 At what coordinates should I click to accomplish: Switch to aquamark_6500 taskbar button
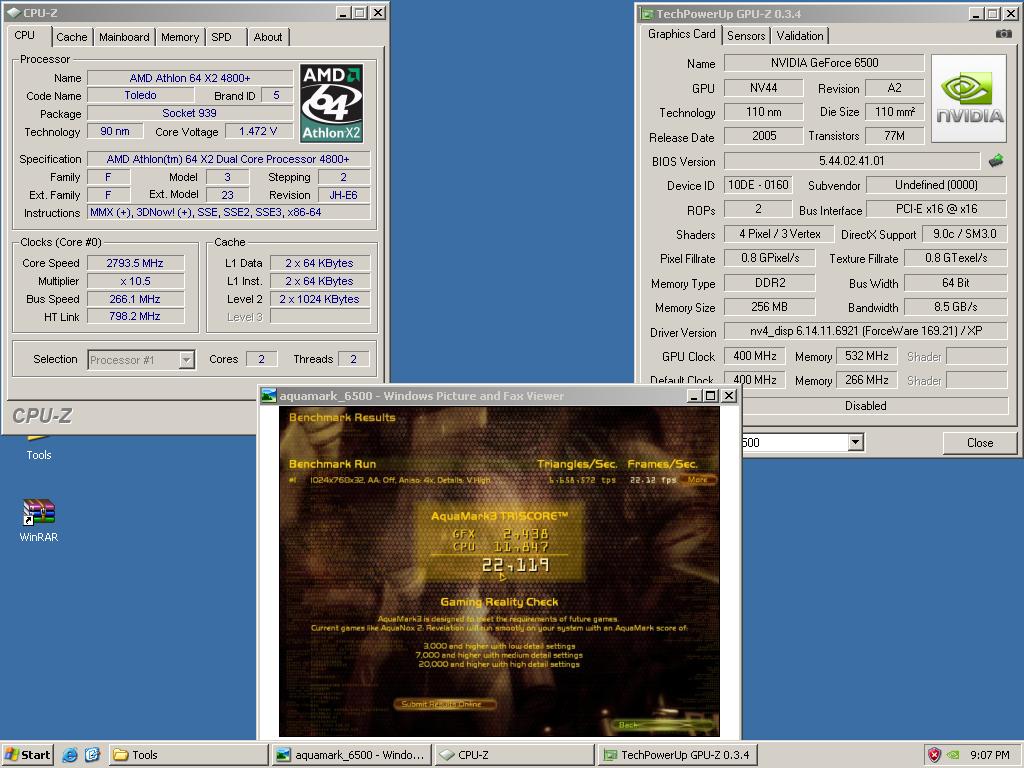(351, 755)
